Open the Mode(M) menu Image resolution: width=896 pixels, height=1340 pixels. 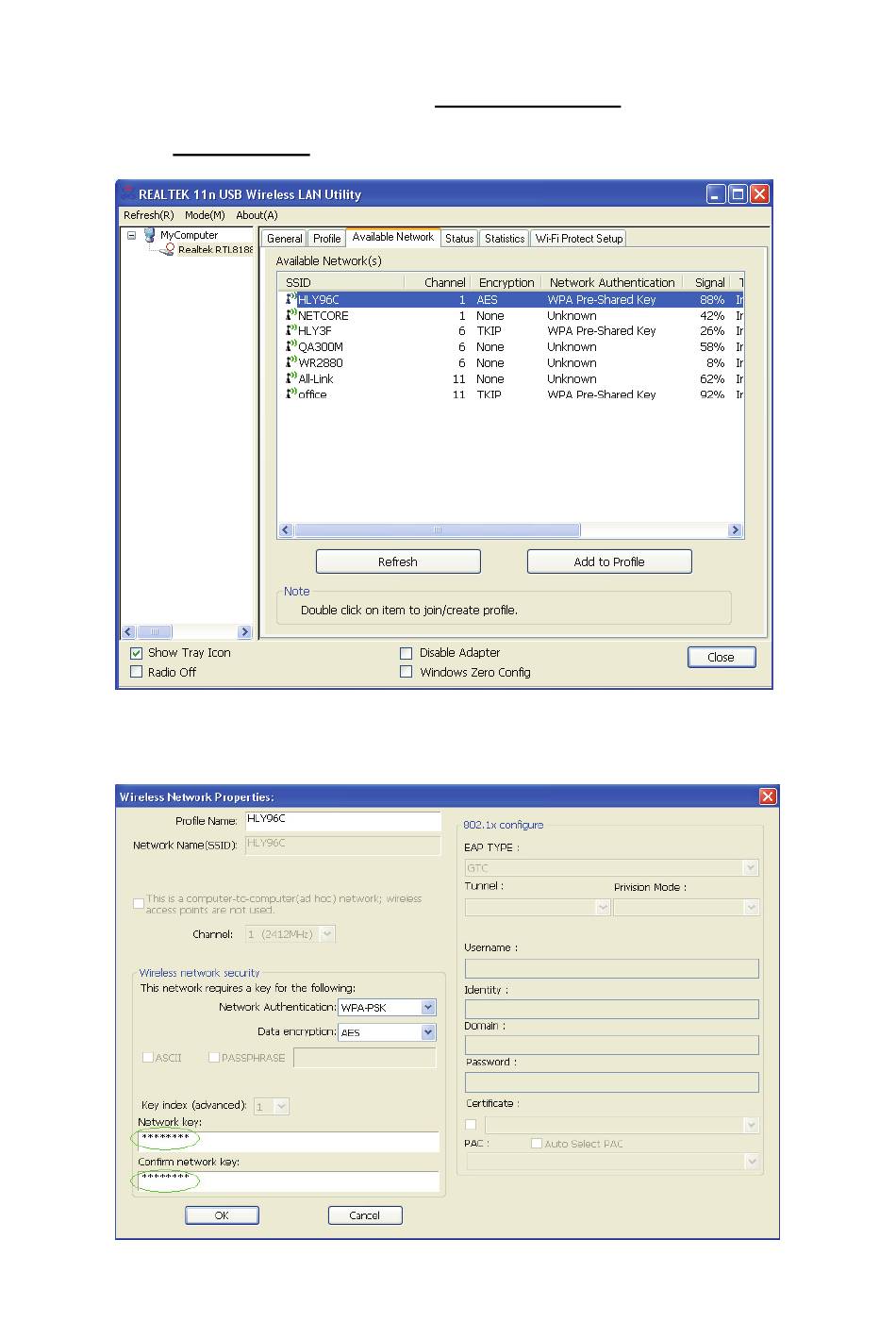(x=205, y=215)
